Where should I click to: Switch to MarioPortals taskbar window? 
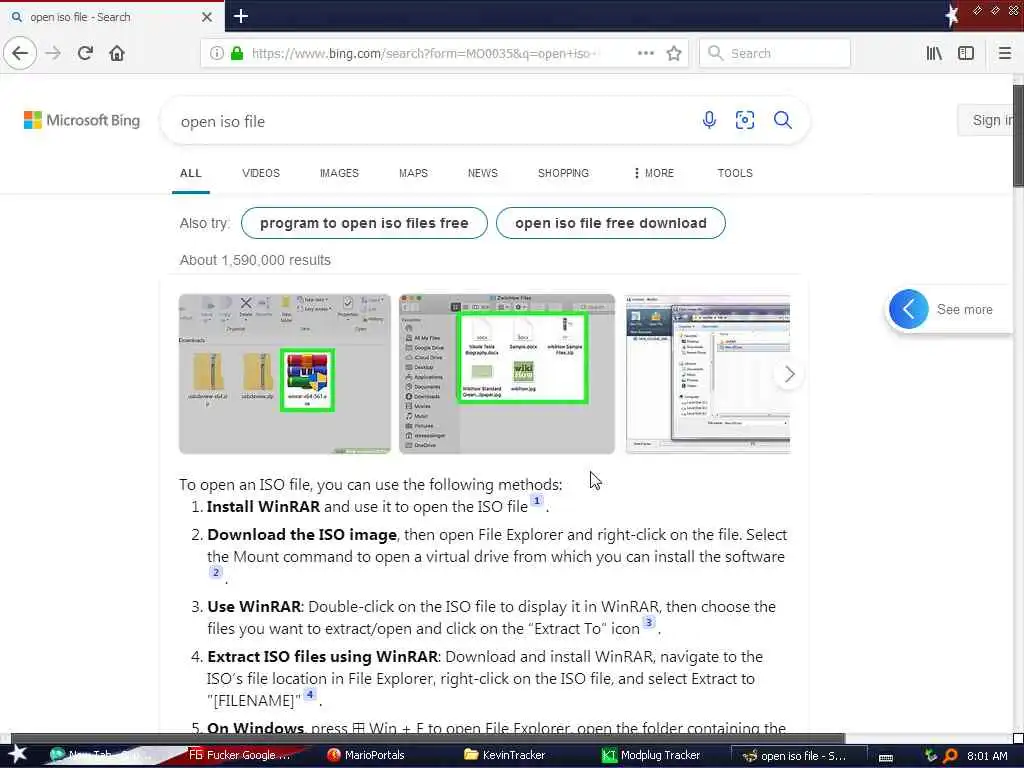click(x=366, y=755)
